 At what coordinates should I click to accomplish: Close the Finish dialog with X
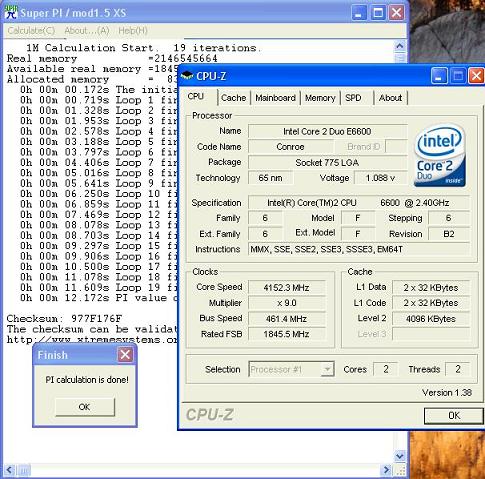tap(125, 355)
